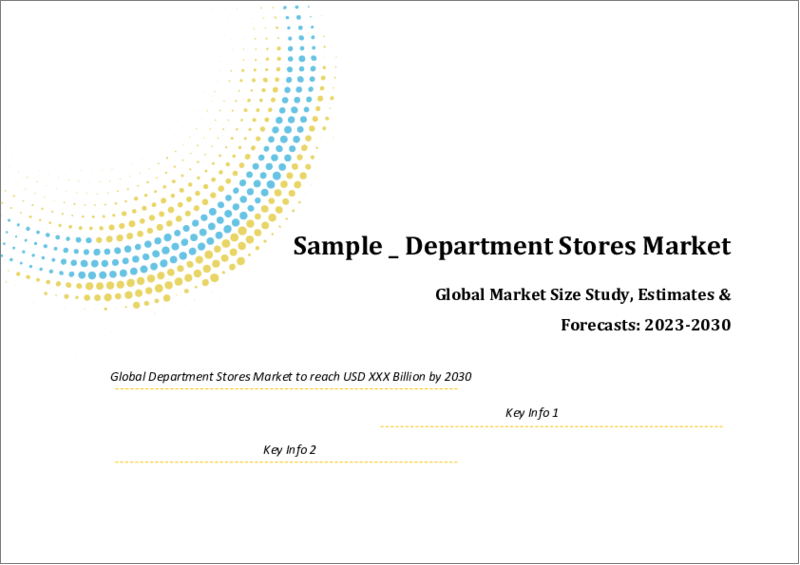The image size is (800, 565).
Task: Click the 'Key Info 1' text
Action: (532, 412)
